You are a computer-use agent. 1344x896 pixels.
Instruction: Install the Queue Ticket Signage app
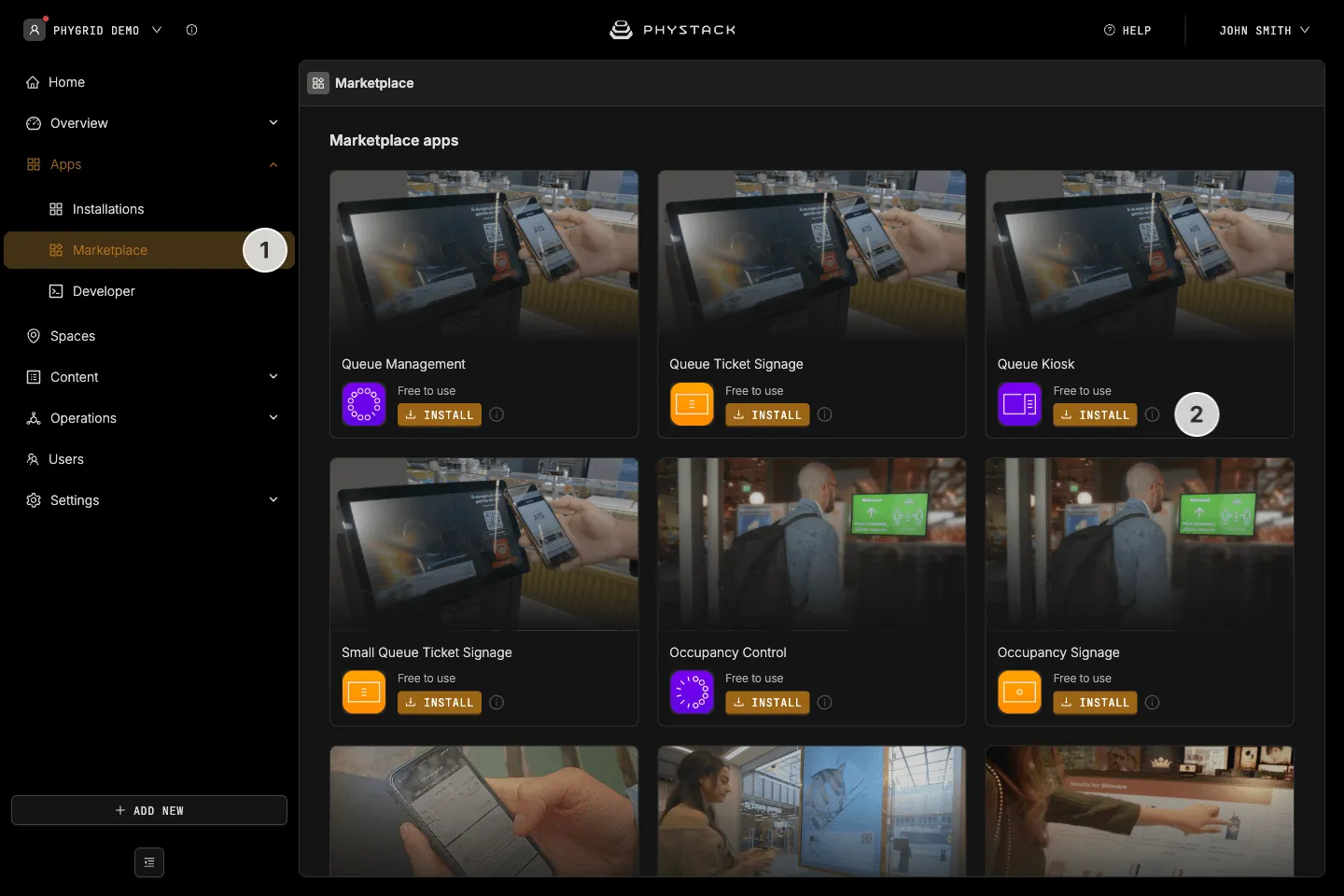point(767,414)
